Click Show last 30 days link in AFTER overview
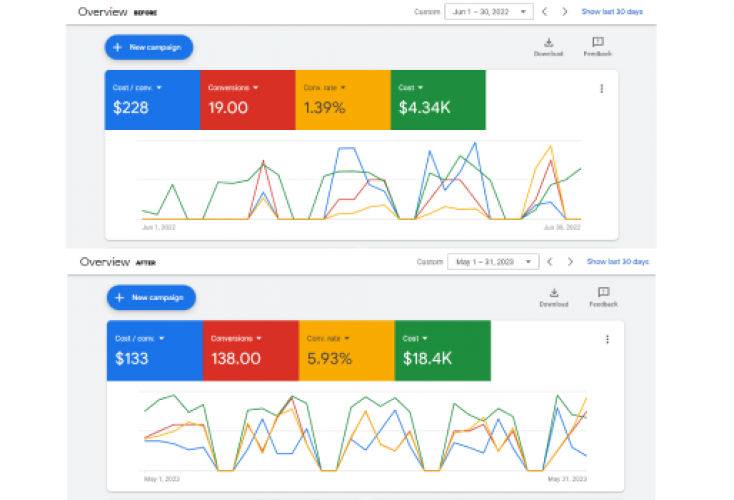The height and width of the screenshot is (500, 734). (x=618, y=262)
